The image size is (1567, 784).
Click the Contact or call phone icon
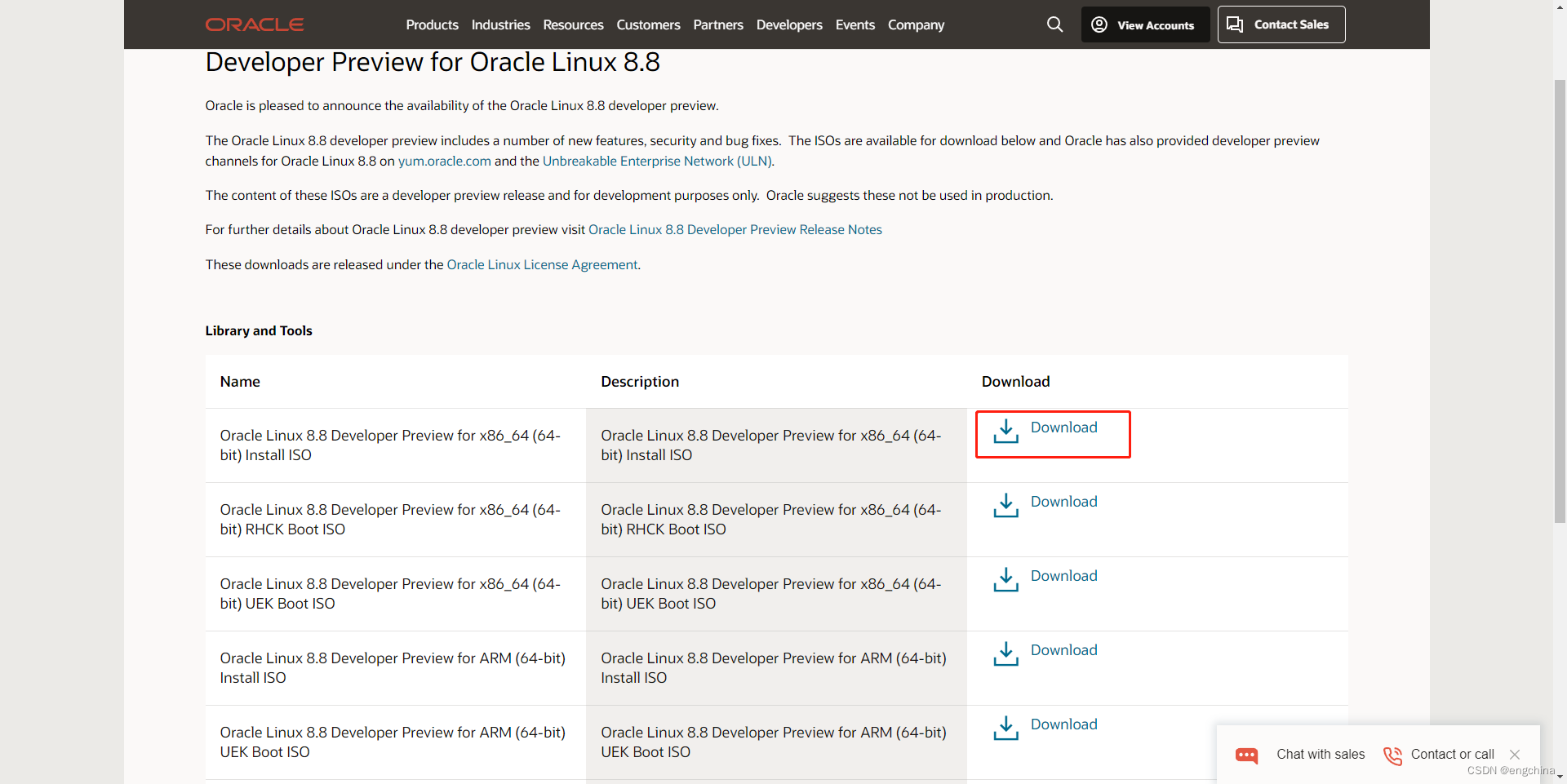(1392, 755)
